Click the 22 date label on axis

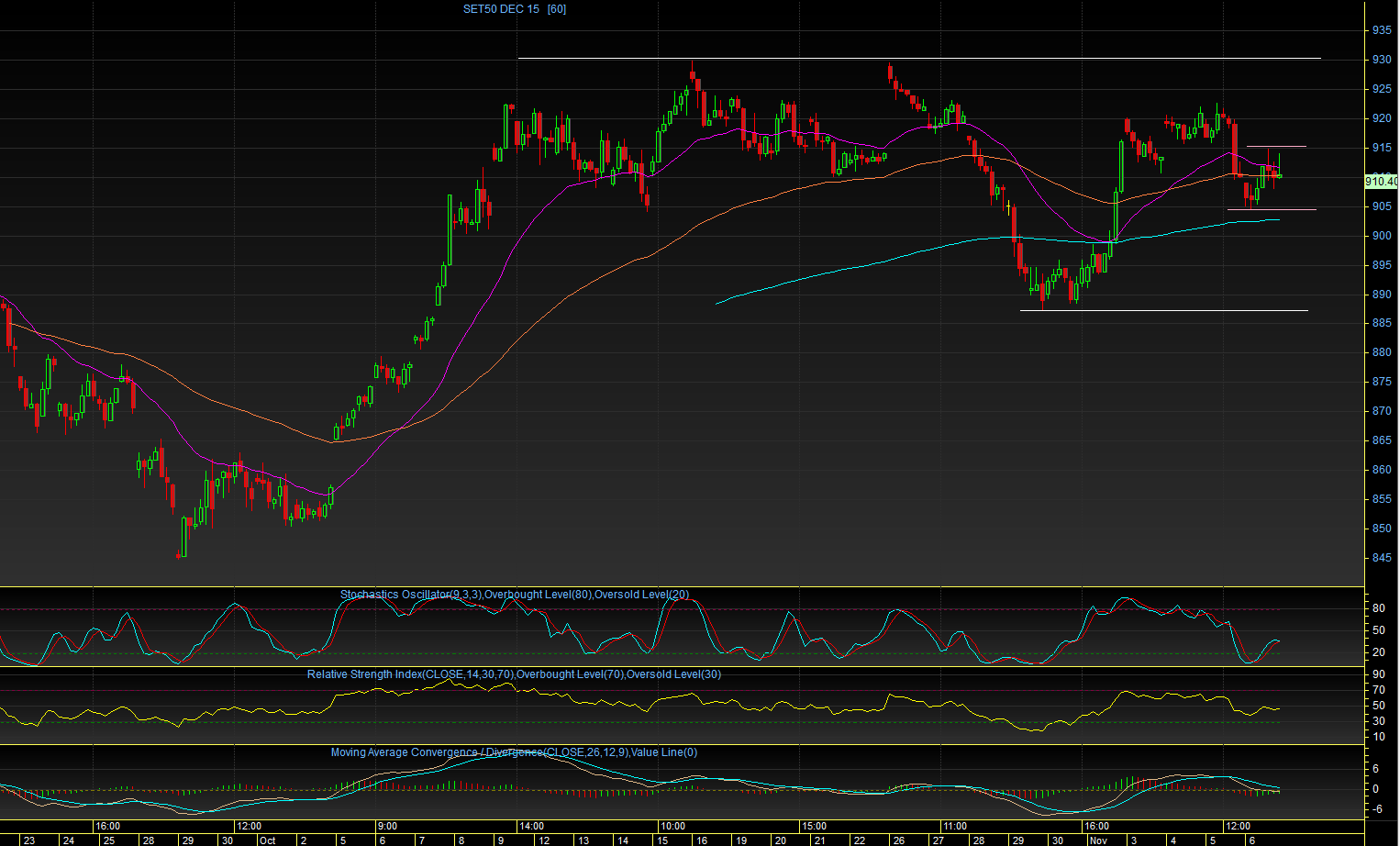click(x=859, y=840)
